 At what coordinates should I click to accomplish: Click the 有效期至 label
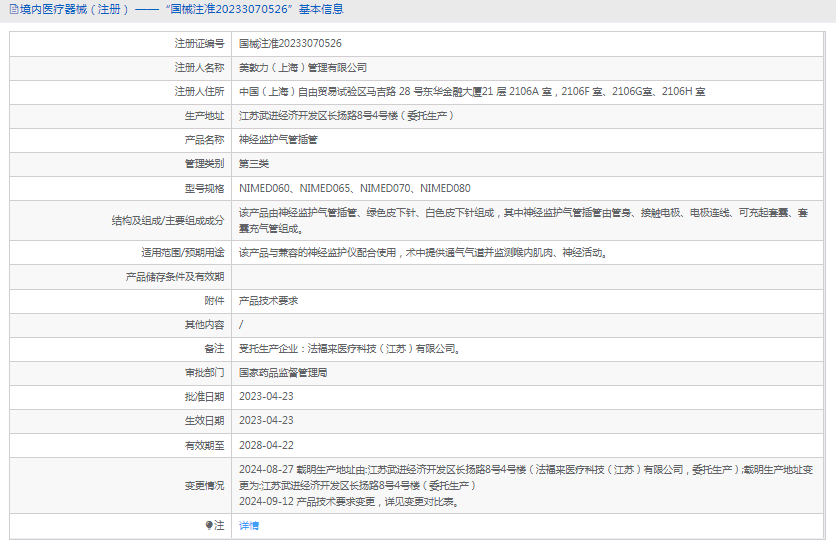point(204,445)
